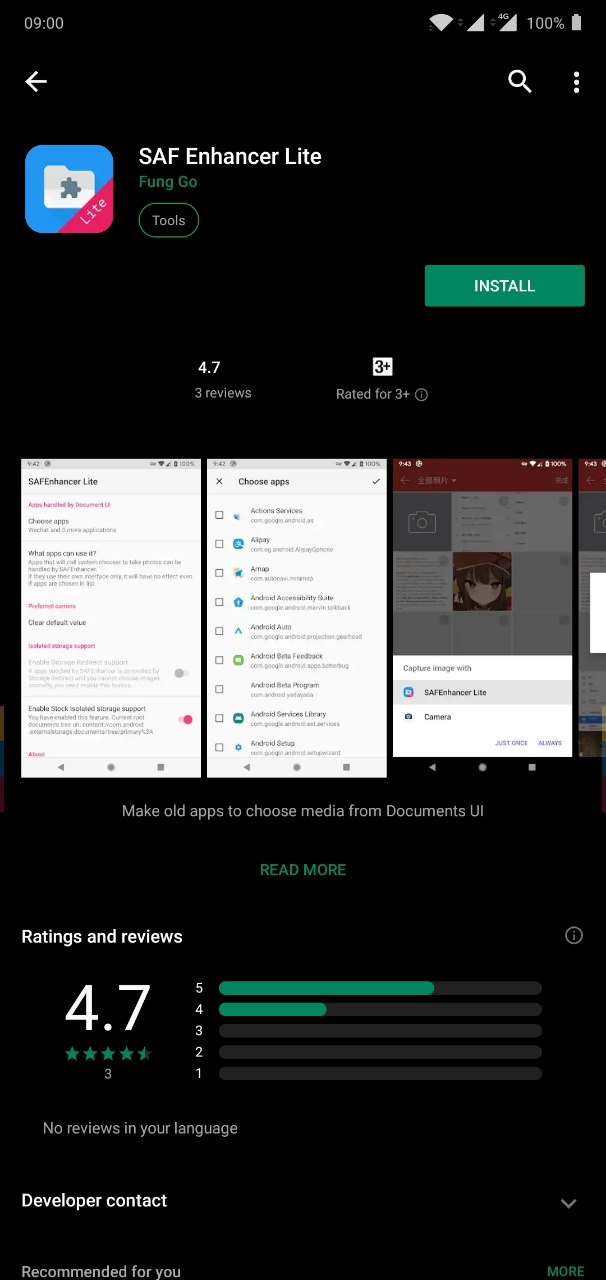This screenshot has height=1280, width=606.
Task: Tap the Rated for 3+ info icon
Action: (x=421, y=395)
